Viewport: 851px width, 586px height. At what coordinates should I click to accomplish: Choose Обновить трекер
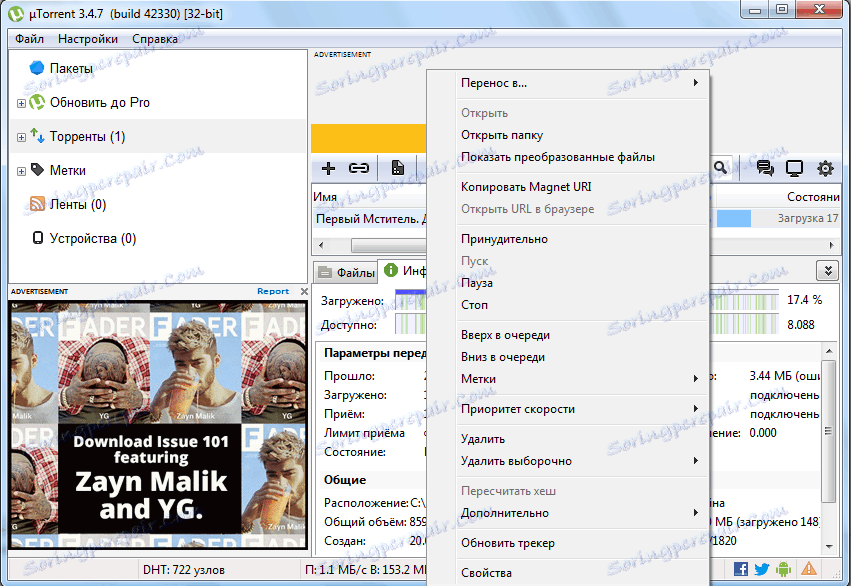pyautogui.click(x=581, y=543)
